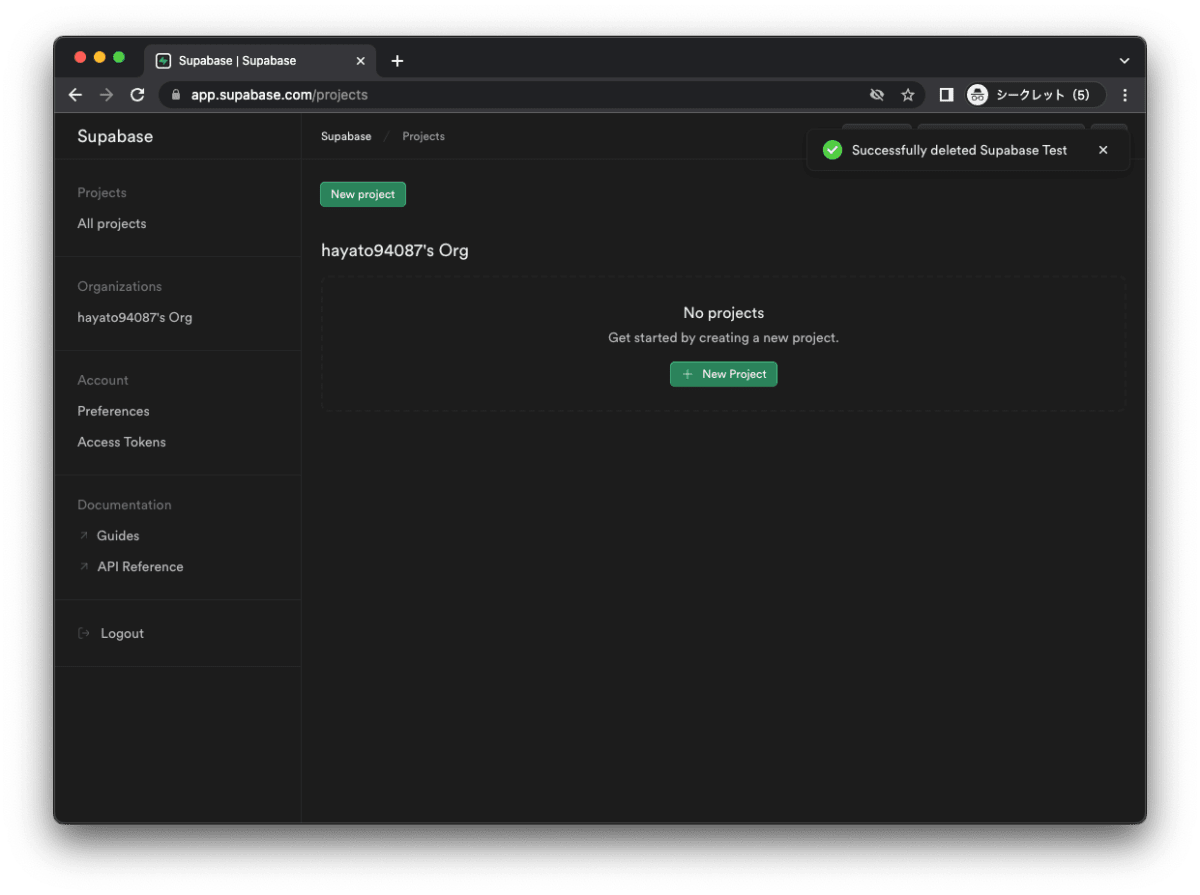1200x895 pixels.
Task: Close the Supabase browser tab
Action: (361, 61)
